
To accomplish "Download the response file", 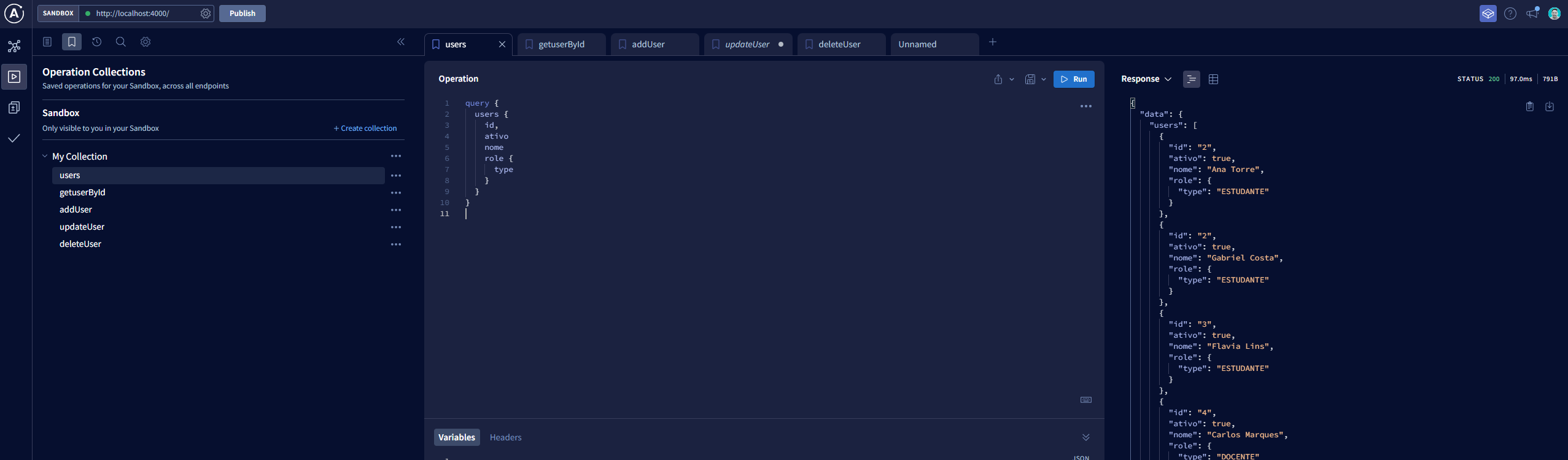I will [x=1550, y=106].
